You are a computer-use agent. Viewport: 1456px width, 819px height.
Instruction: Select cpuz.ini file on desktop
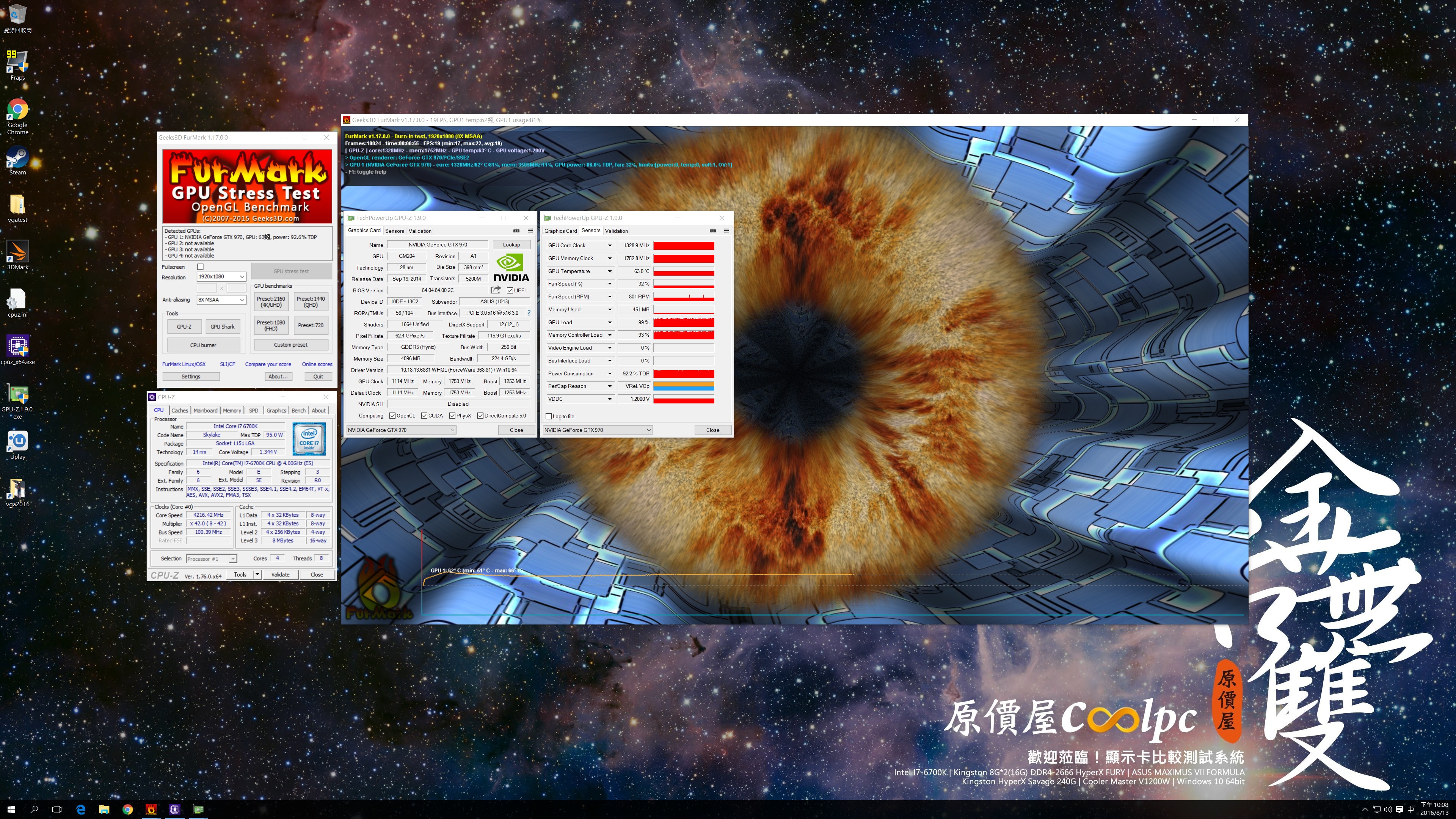tap(17, 303)
